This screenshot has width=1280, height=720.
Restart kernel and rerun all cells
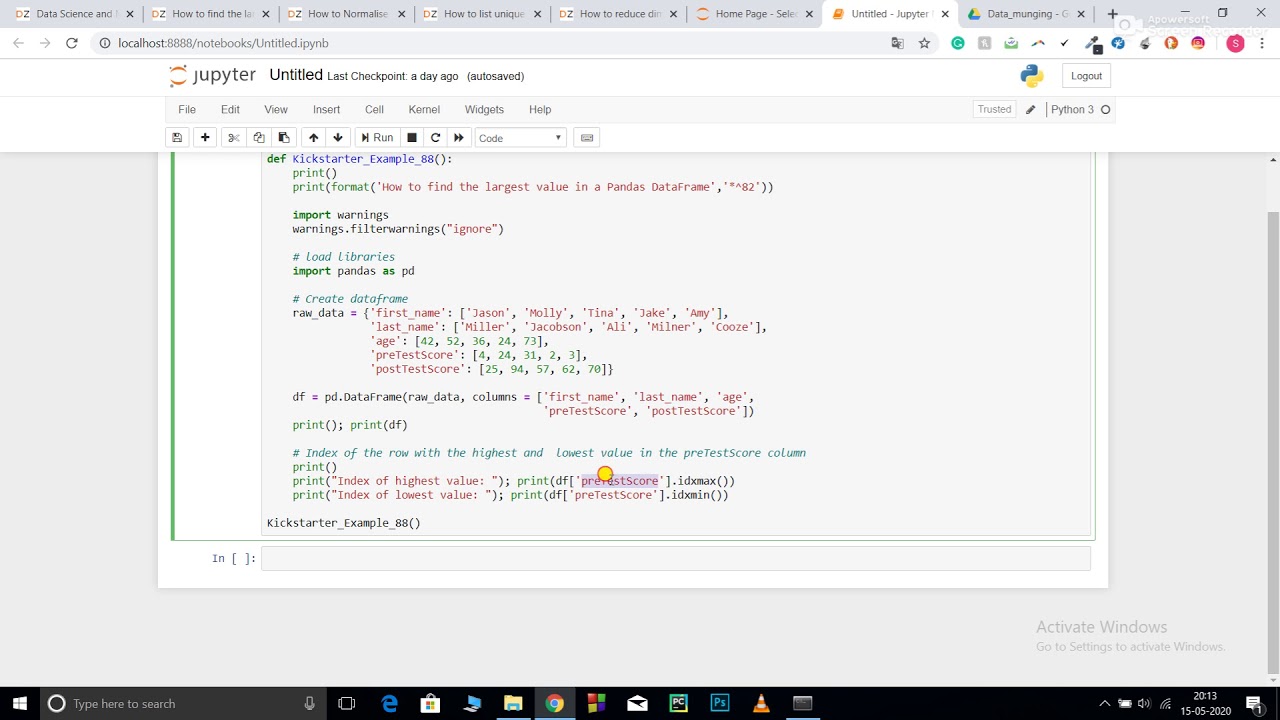tap(459, 138)
